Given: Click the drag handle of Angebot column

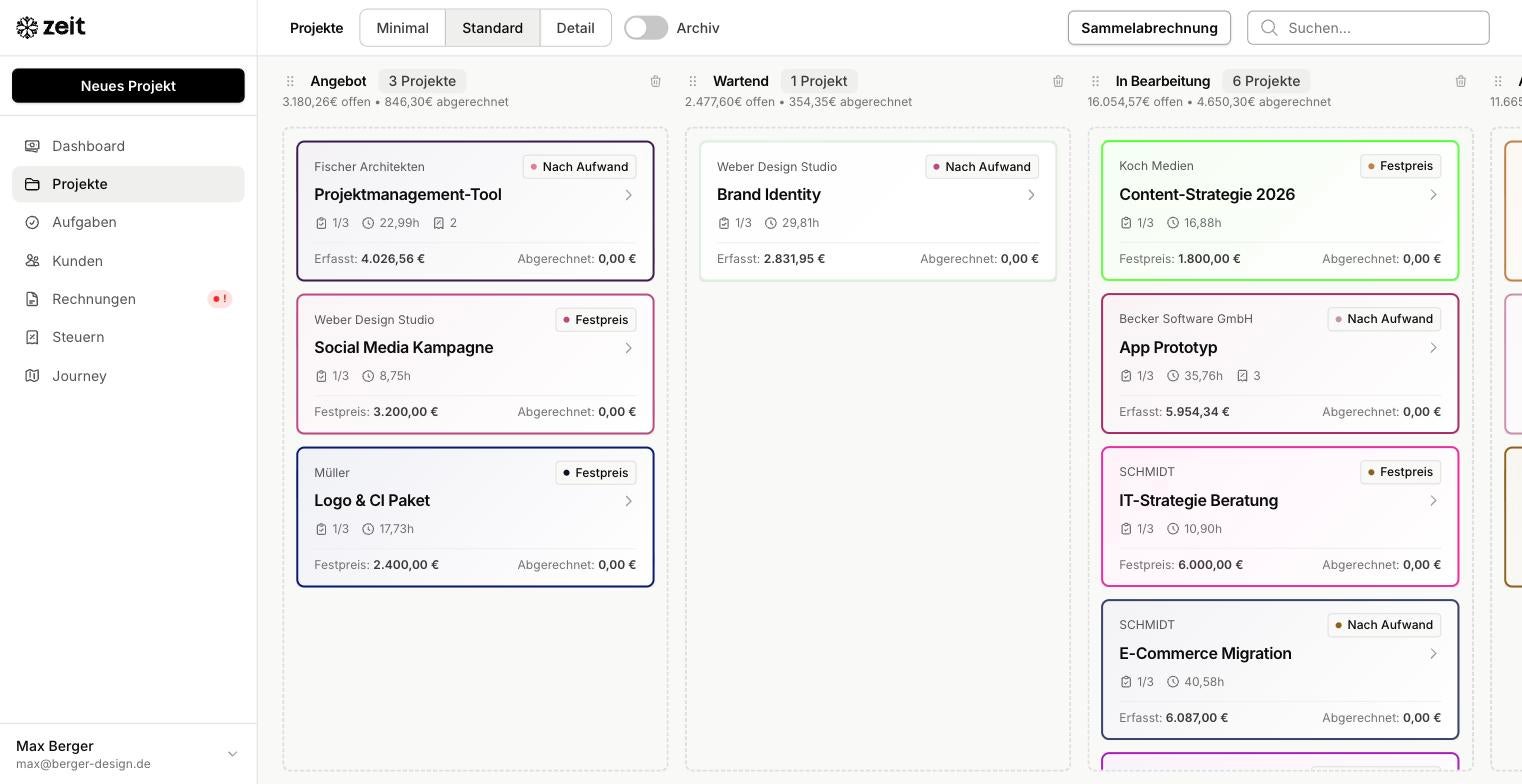Looking at the screenshot, I should pyautogui.click(x=290, y=81).
